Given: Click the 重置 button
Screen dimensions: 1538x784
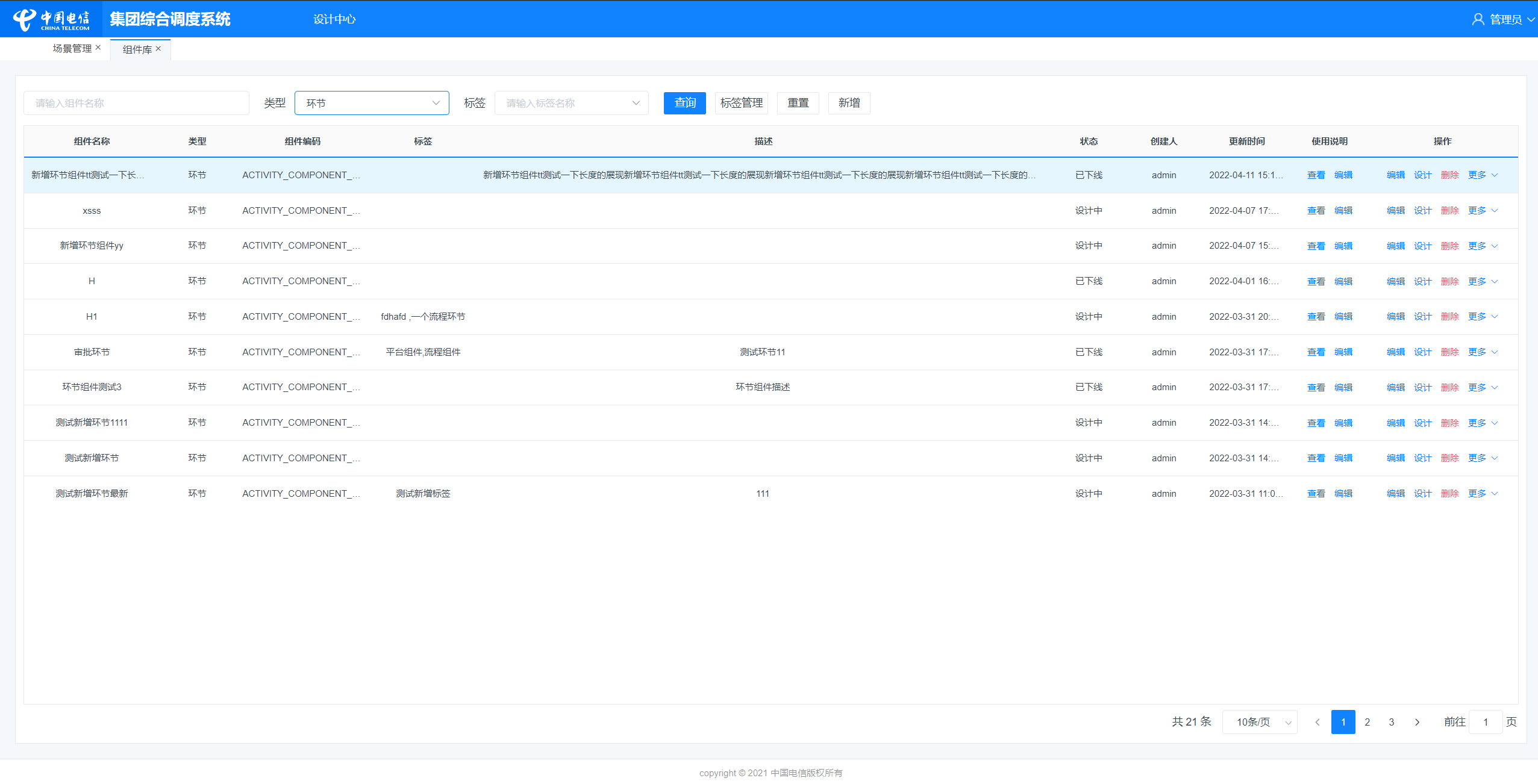Looking at the screenshot, I should [798, 103].
